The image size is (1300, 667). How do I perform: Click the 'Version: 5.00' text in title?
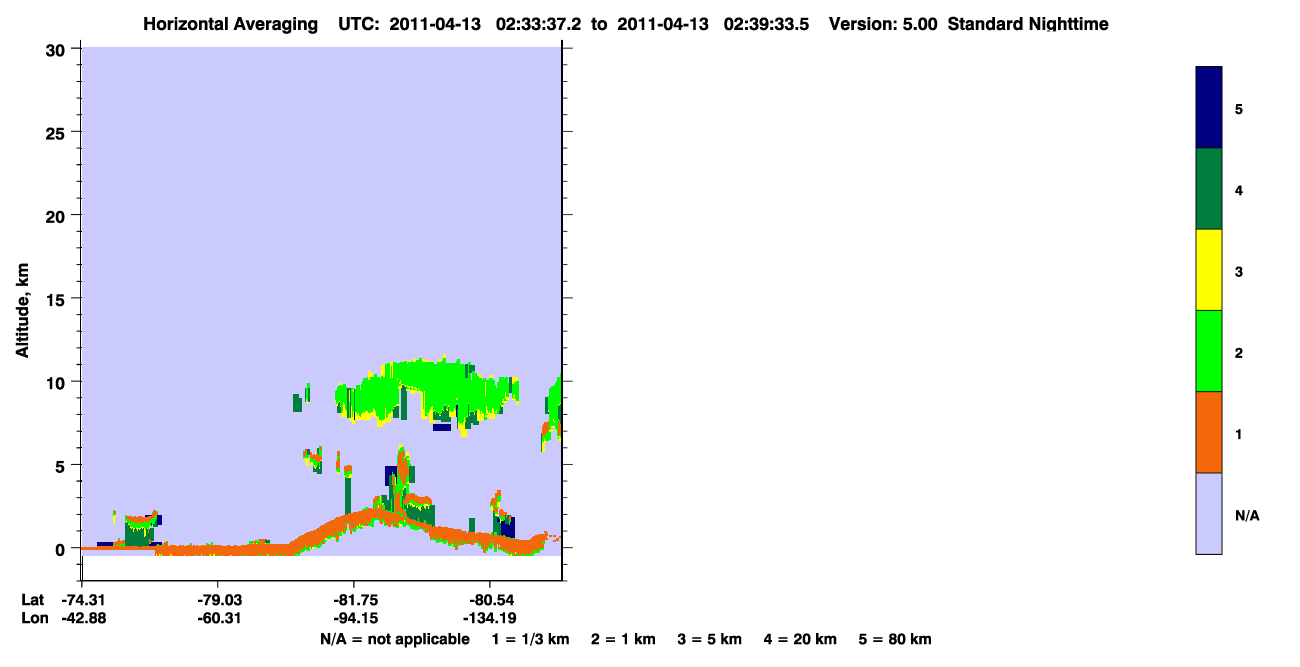coord(885,24)
